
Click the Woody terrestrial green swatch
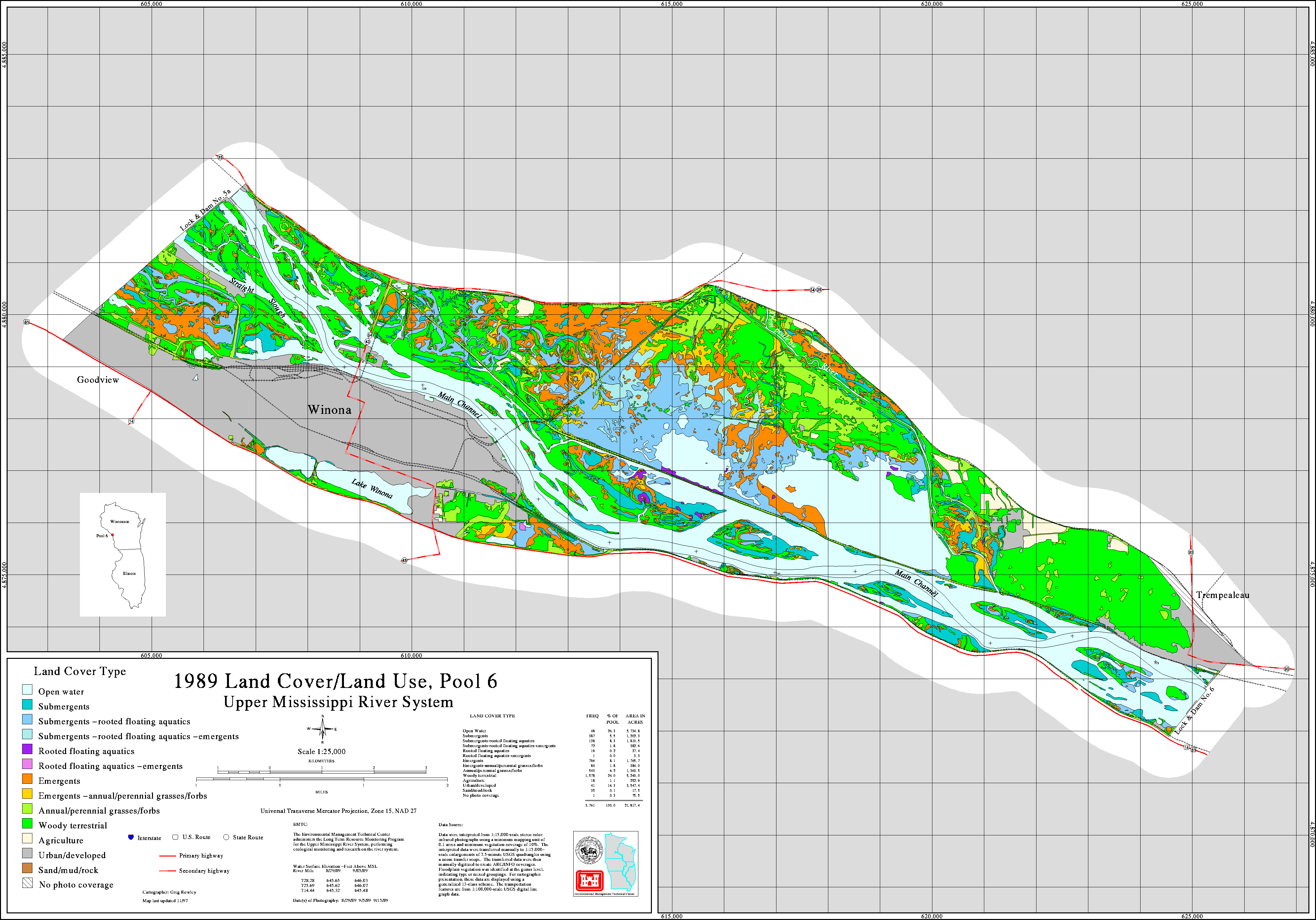[x=27, y=824]
